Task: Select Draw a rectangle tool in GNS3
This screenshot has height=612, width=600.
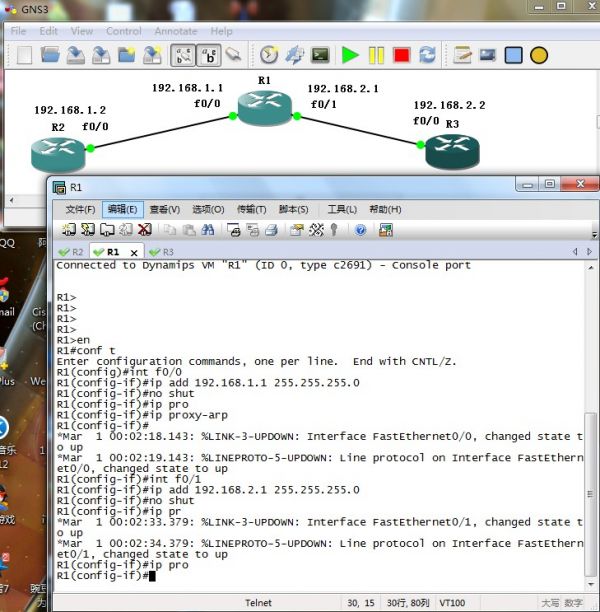Action: [x=513, y=55]
